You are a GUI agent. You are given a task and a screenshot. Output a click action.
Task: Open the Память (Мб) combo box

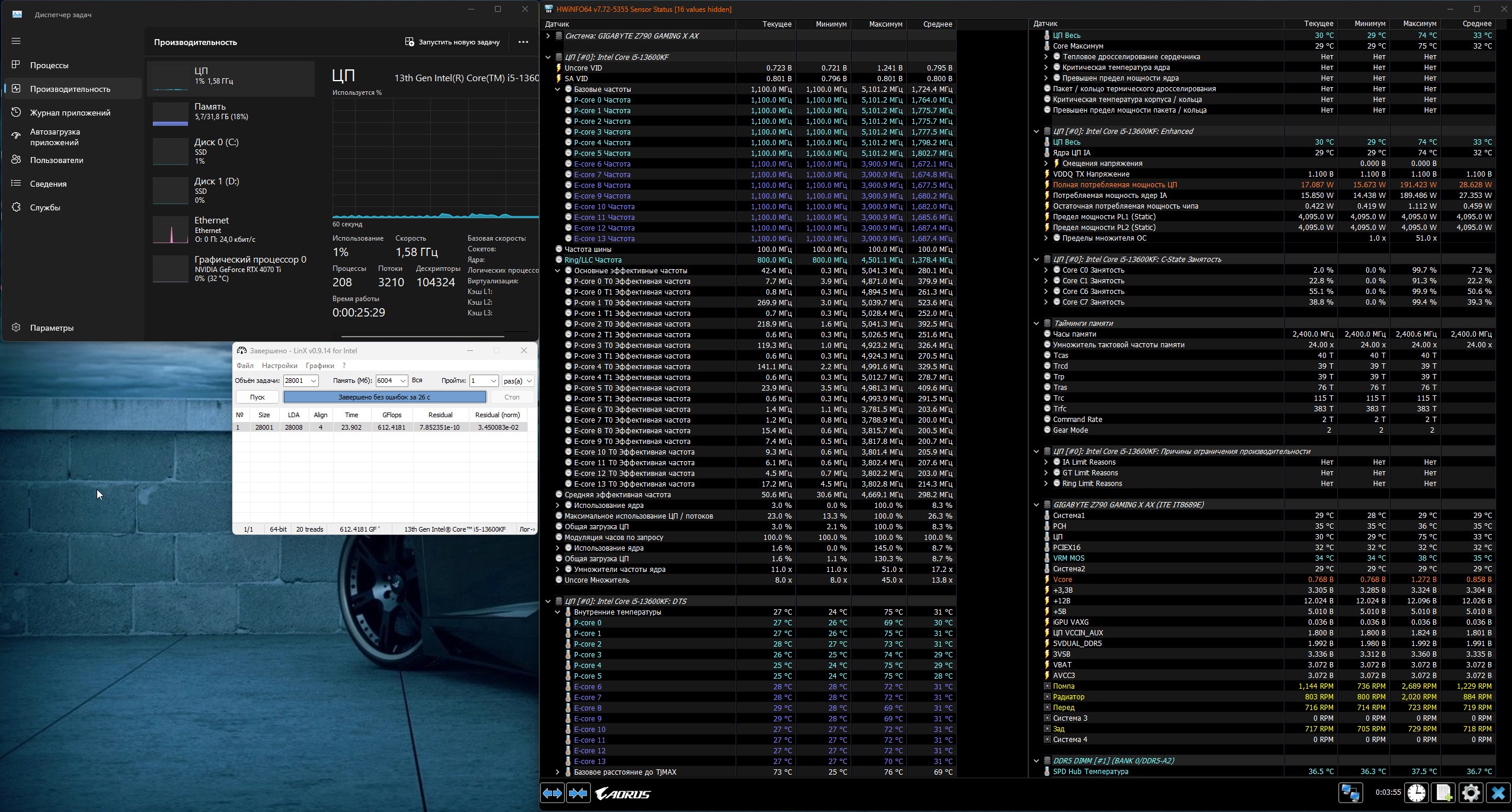(x=402, y=381)
